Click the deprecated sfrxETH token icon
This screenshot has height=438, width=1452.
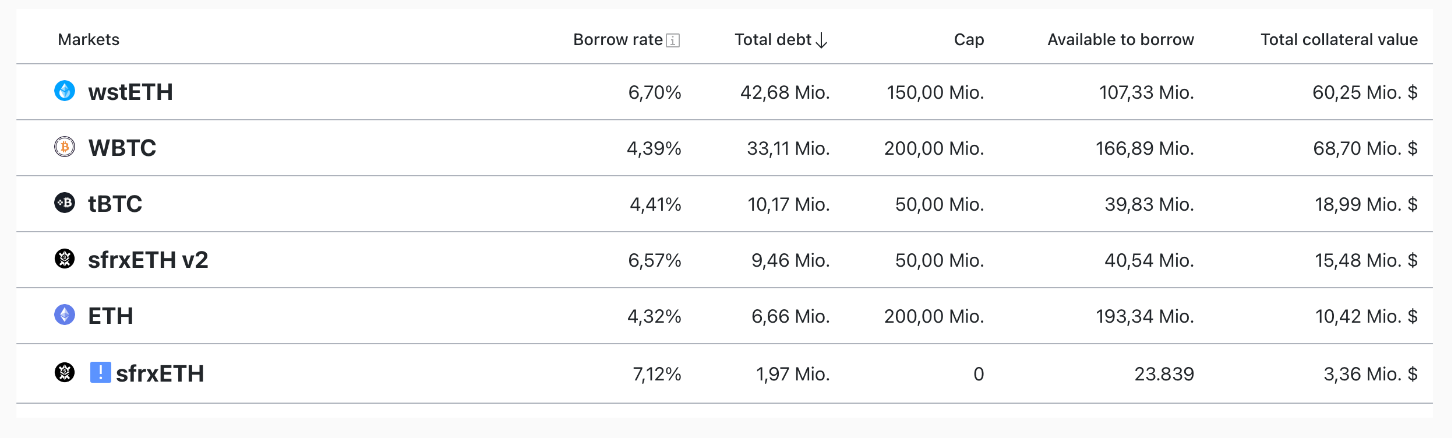coord(65,373)
